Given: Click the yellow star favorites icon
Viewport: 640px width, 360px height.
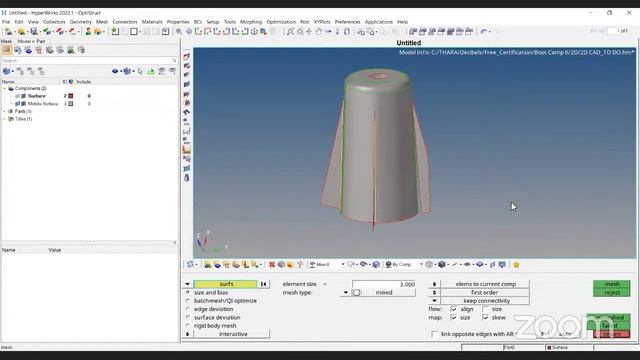Looking at the screenshot, I should click(x=516, y=264).
